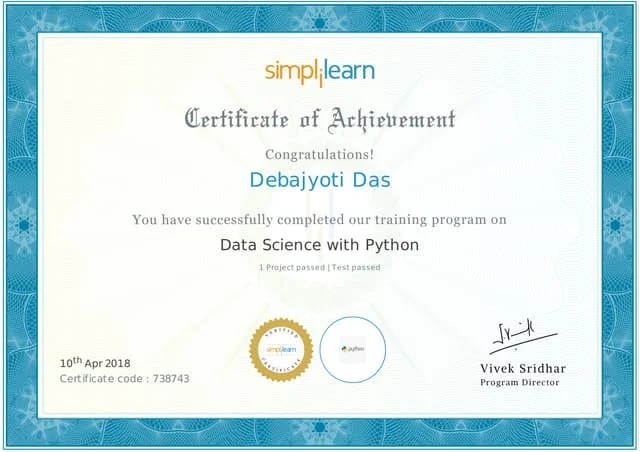Click 'You have successfully completed our training program on'
Image resolution: width=640 pixels, height=452 pixels.
(319, 220)
